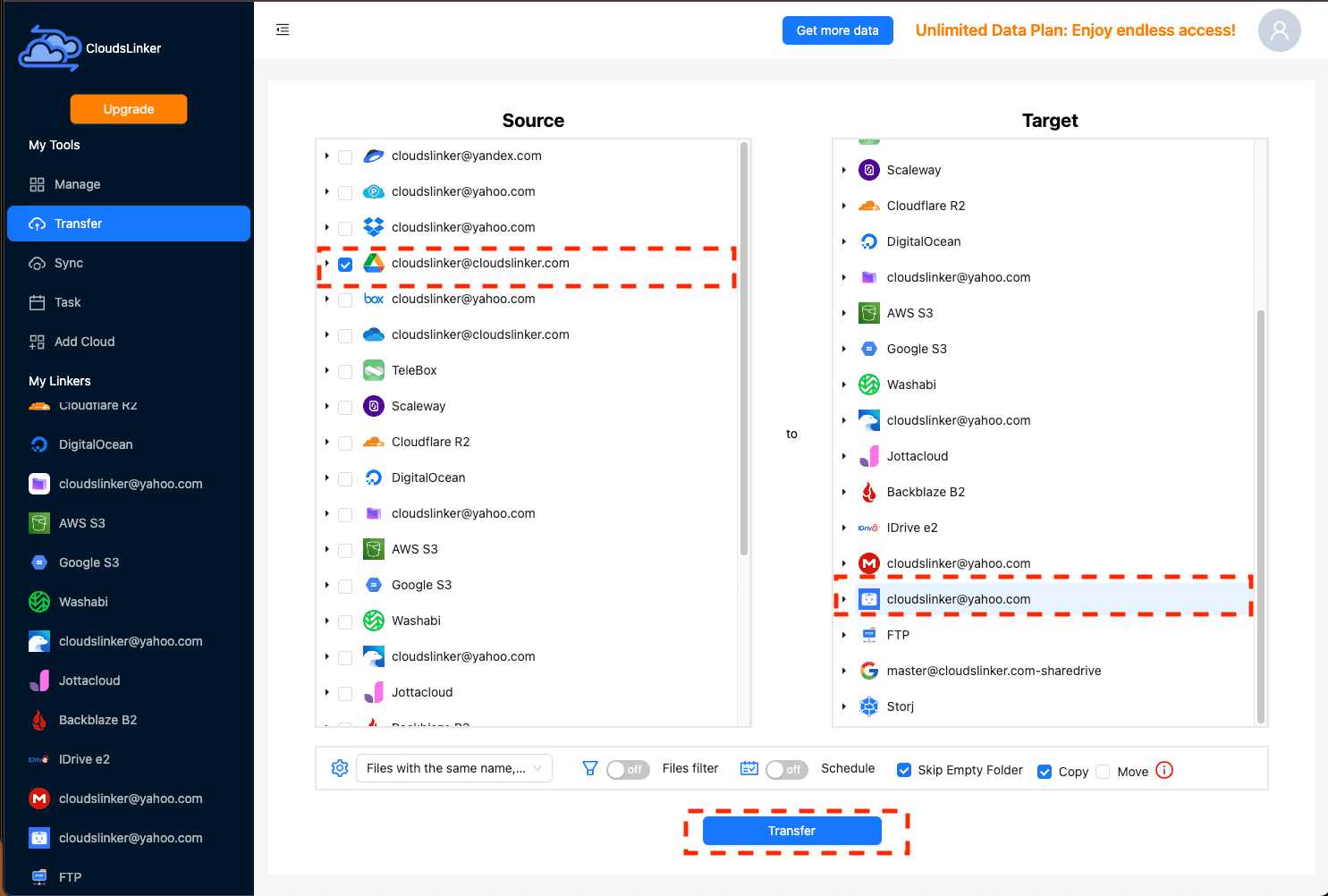
Task: Click Washabi icon in Source list
Action: (x=374, y=621)
